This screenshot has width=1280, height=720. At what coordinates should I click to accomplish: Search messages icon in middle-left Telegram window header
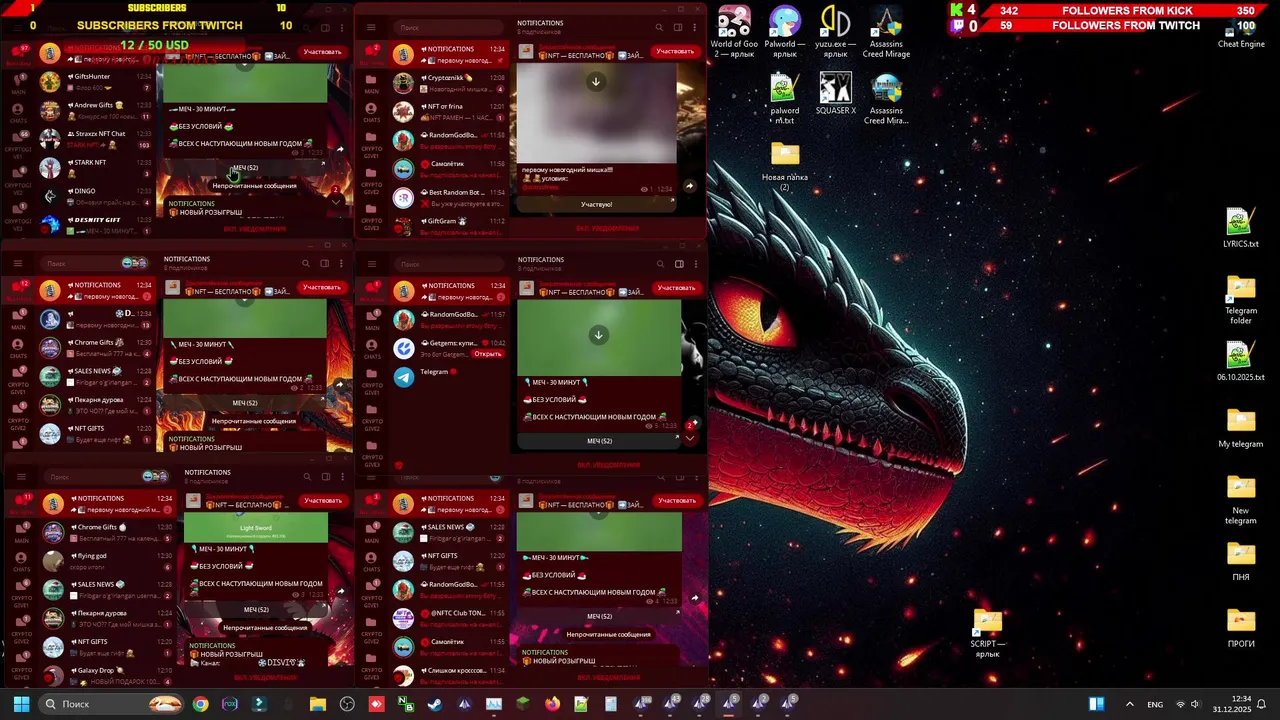[x=306, y=264]
